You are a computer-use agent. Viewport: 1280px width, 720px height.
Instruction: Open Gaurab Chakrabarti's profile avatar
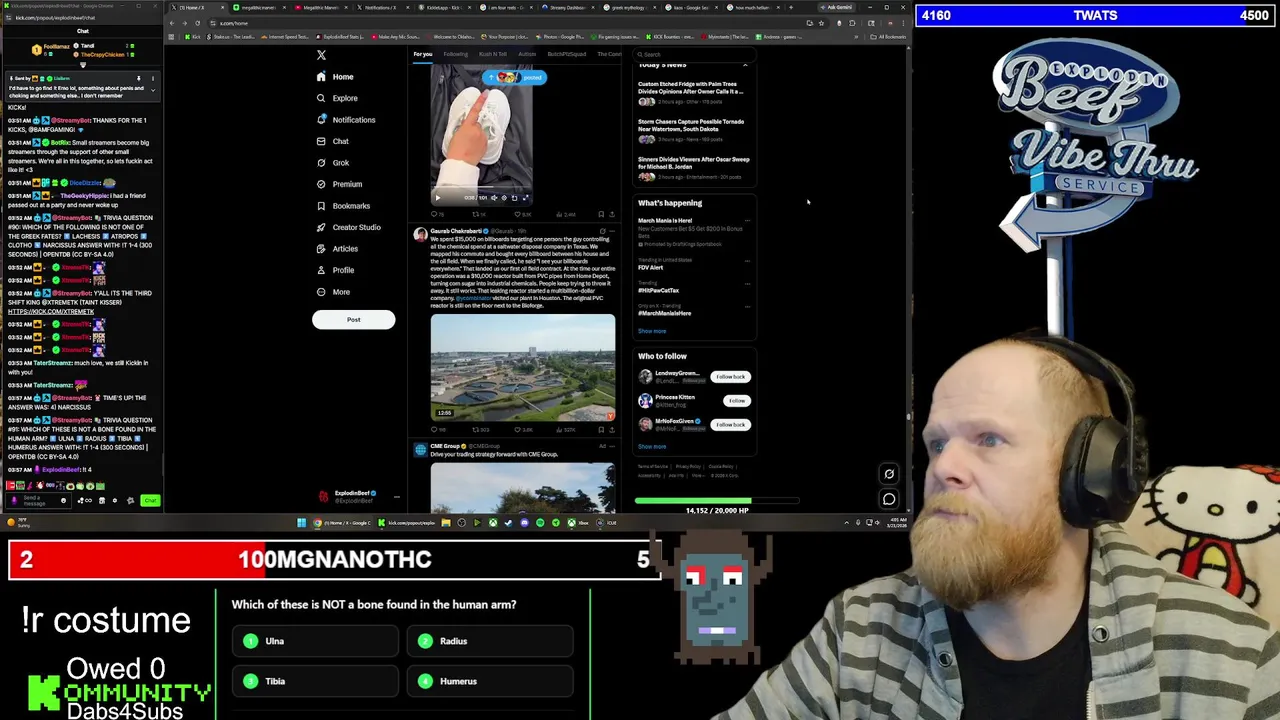point(421,233)
